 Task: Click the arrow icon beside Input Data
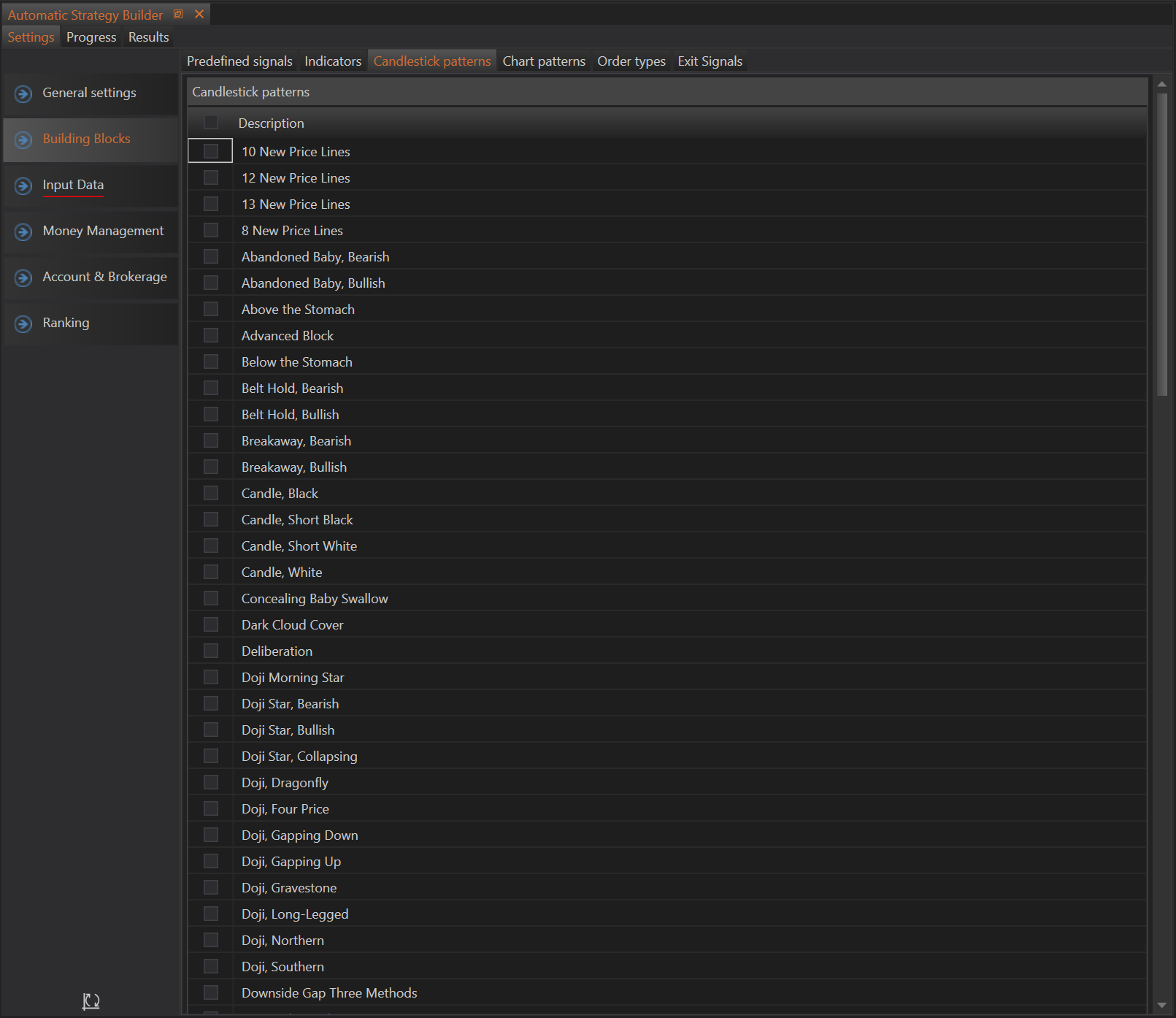pos(23,185)
